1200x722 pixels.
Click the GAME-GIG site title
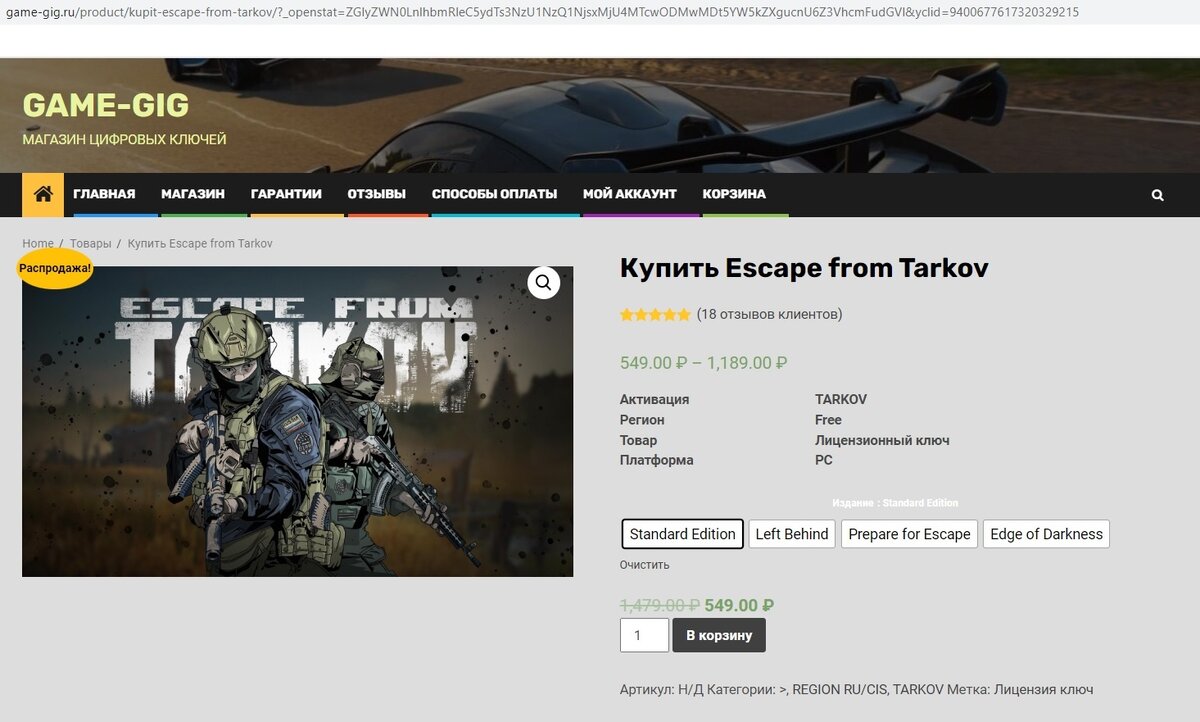(106, 105)
